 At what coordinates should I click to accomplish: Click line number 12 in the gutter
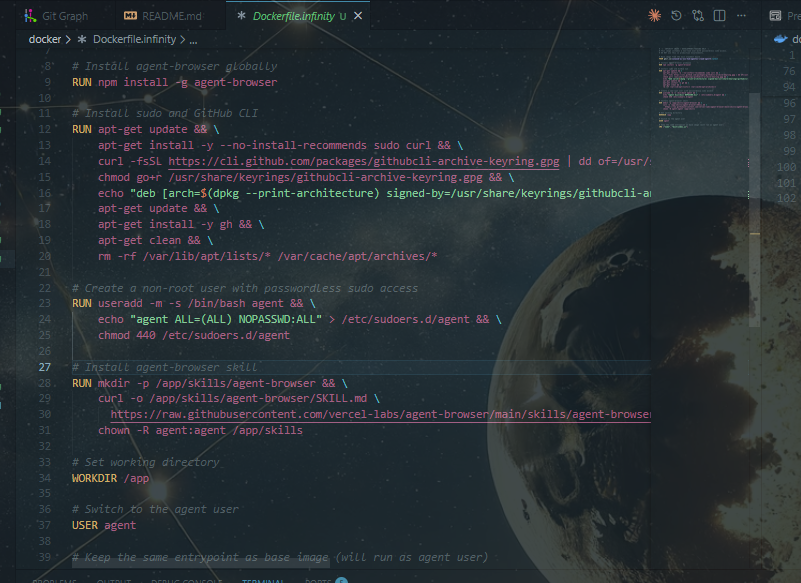point(45,129)
